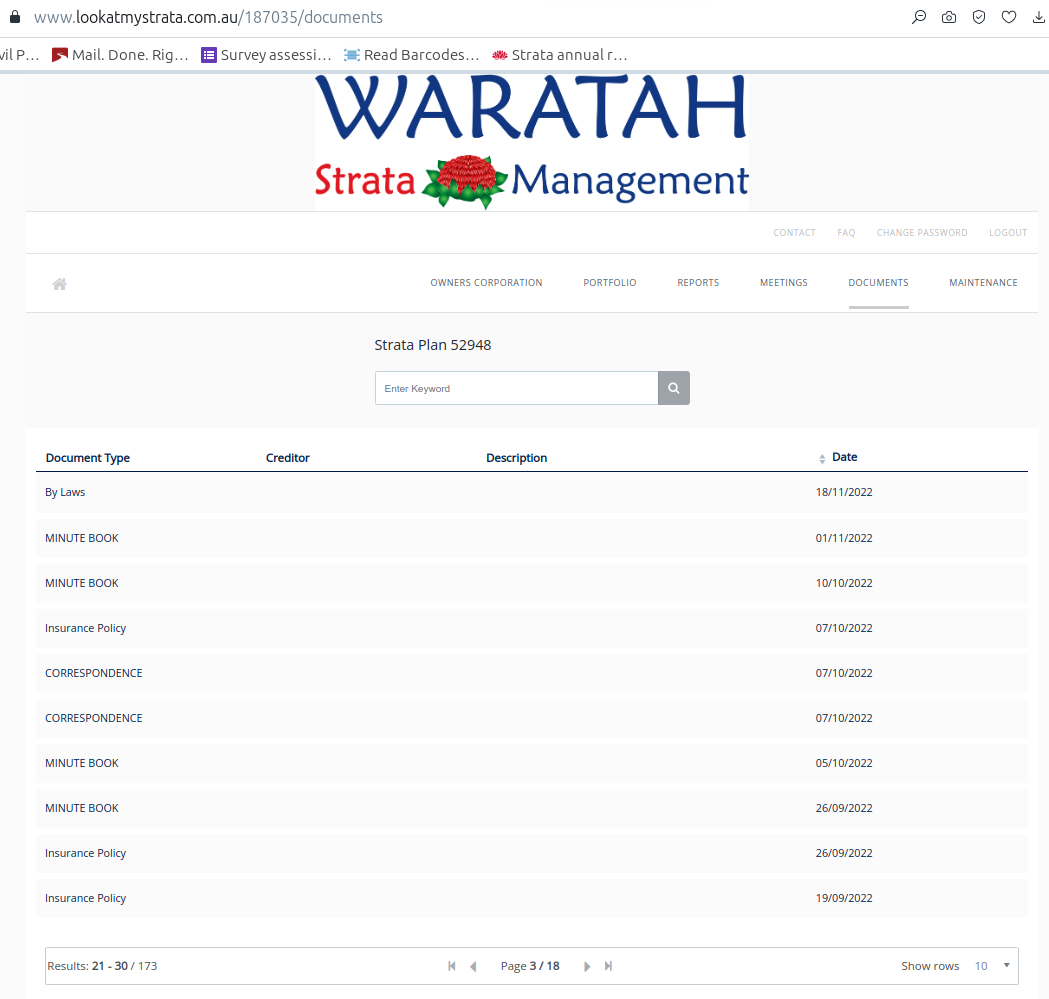Click the Enter Keyword search field

[x=516, y=388]
